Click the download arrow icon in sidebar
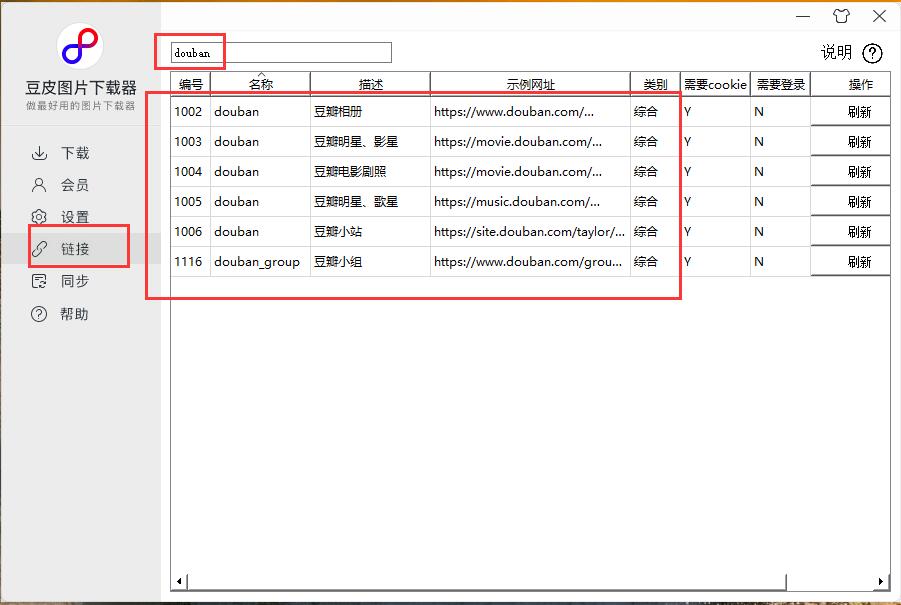Viewport: 901px width, 605px height. (x=39, y=153)
